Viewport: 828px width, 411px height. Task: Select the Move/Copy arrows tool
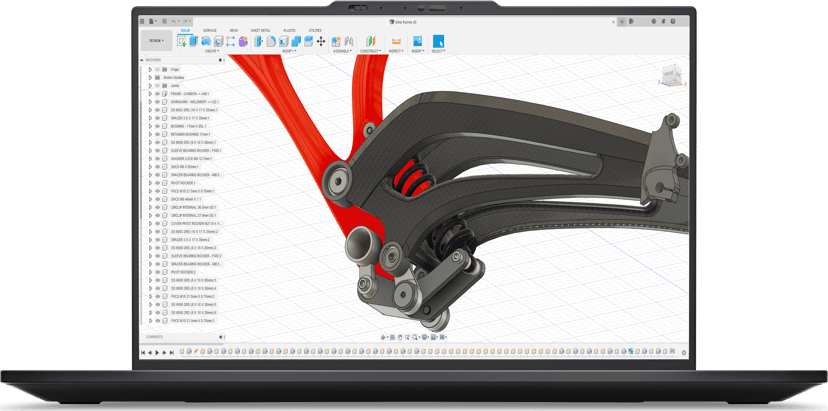tap(321, 41)
